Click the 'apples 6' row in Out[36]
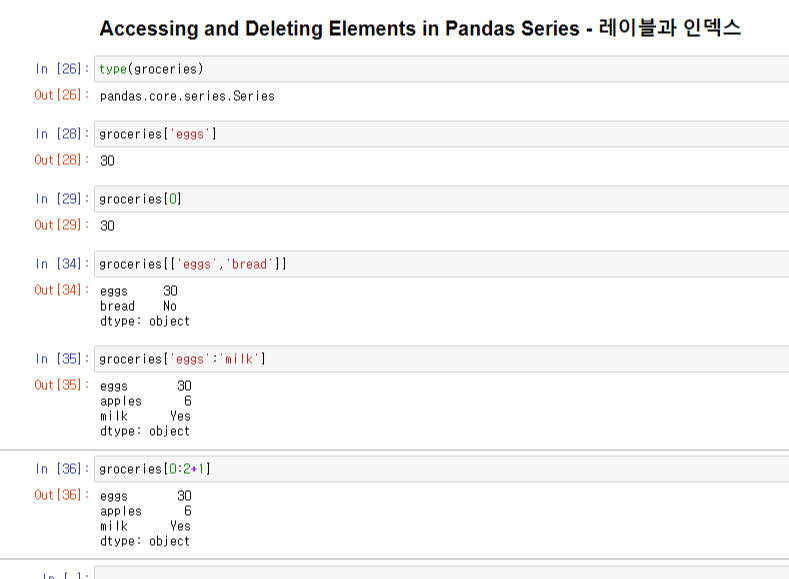The width and height of the screenshot is (789, 579). [146, 511]
